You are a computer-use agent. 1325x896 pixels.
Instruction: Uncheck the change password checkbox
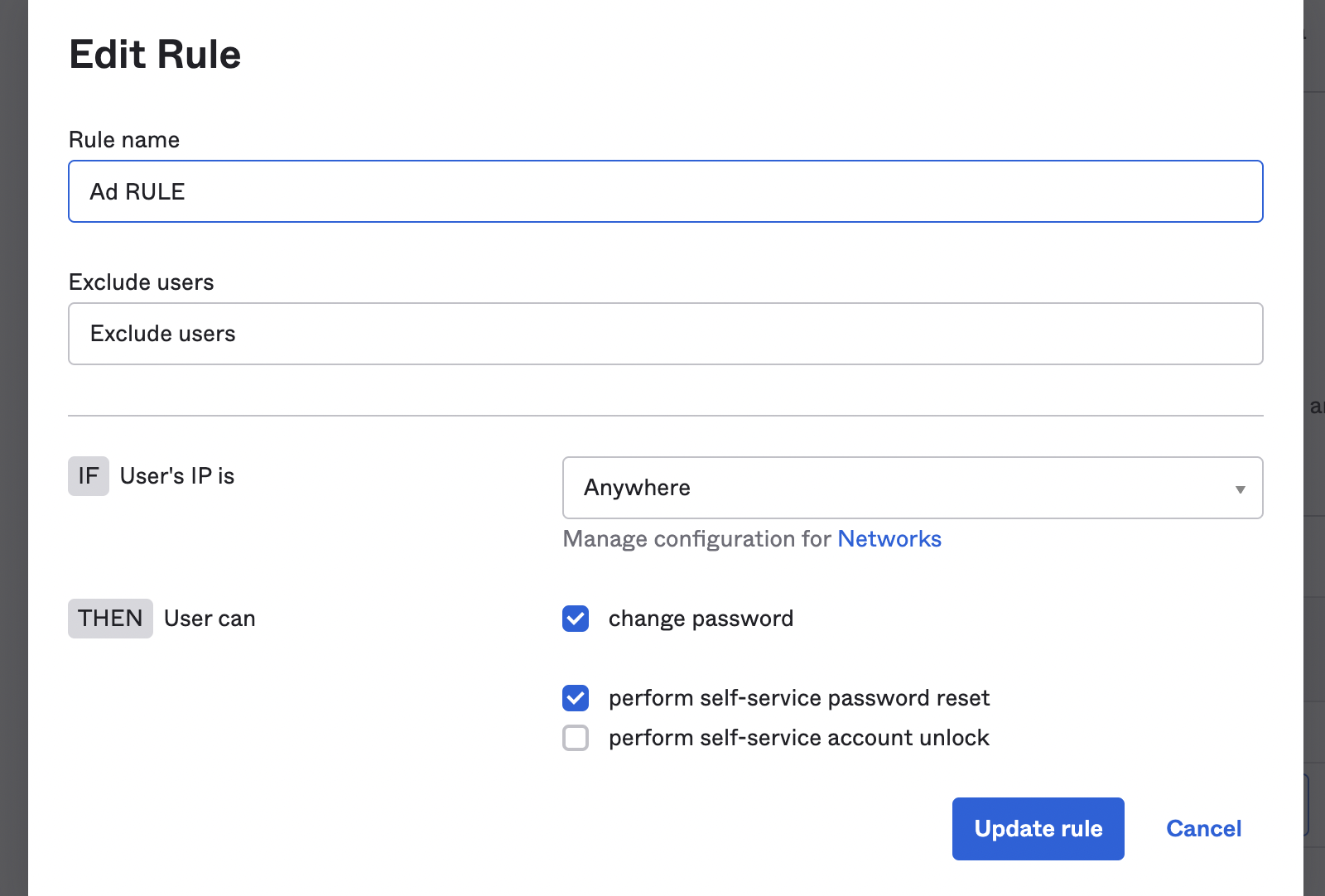tap(576, 619)
